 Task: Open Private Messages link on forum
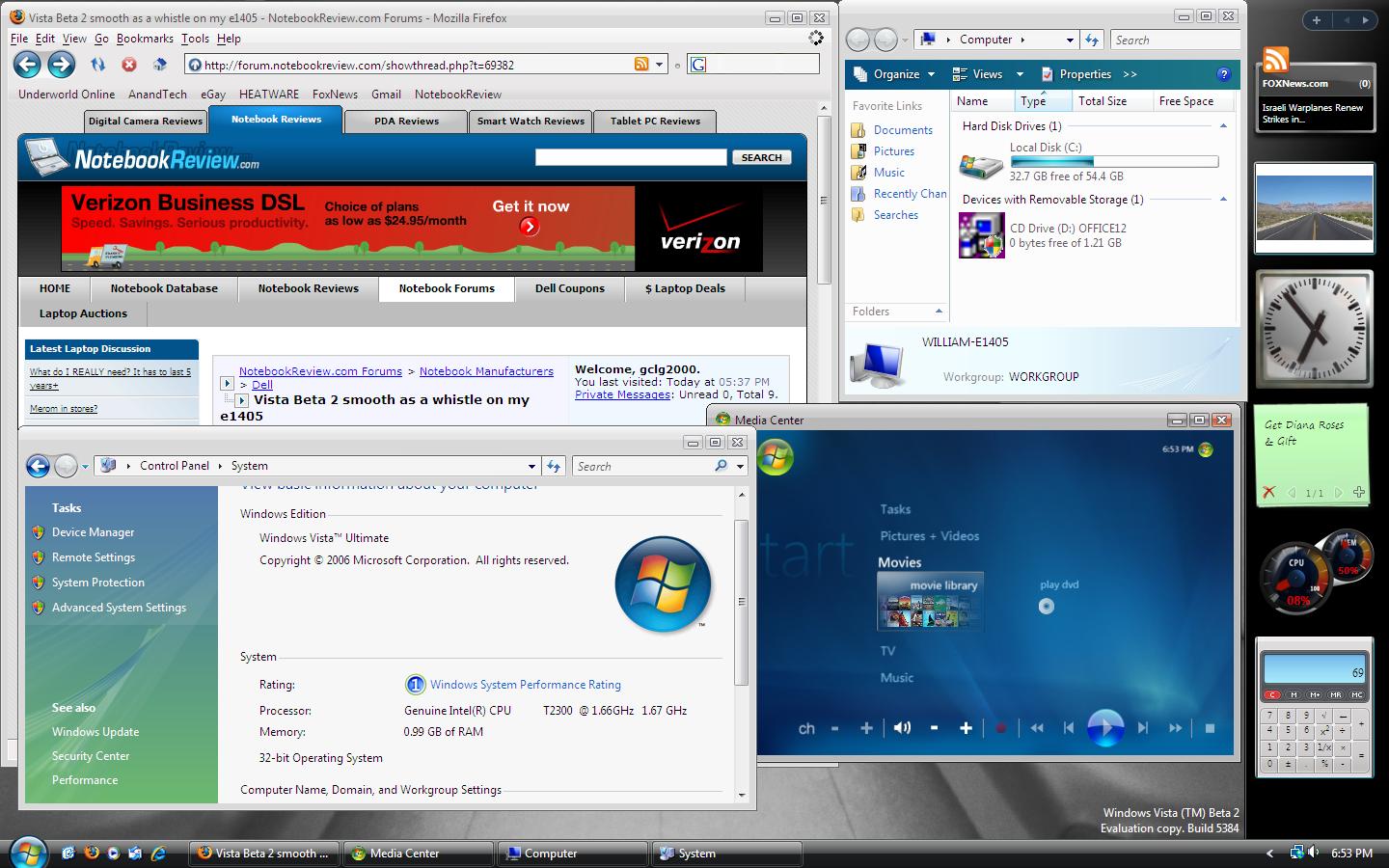622,394
